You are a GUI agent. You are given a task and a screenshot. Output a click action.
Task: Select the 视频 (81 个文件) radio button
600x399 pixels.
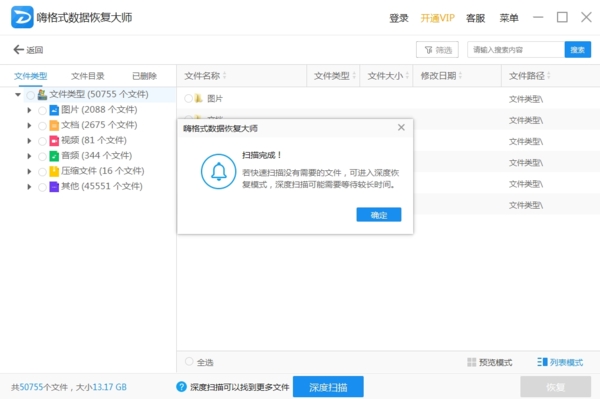click(x=42, y=141)
